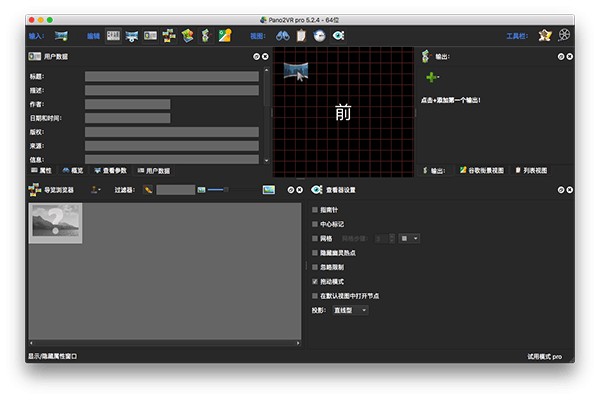Switch to the 查看参数 tab
Image resolution: width=600 pixels, height=400 pixels.
(110, 171)
